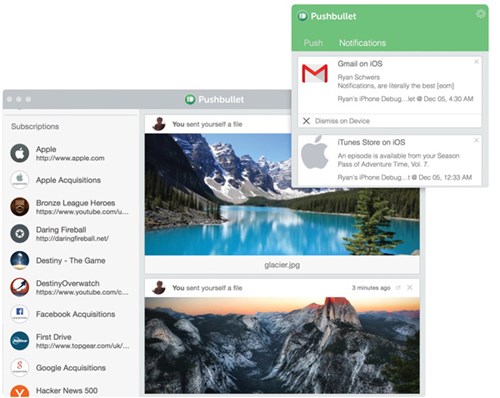
Task: Open the Bronze League Heroes channel avatar
Action: click(x=20, y=207)
